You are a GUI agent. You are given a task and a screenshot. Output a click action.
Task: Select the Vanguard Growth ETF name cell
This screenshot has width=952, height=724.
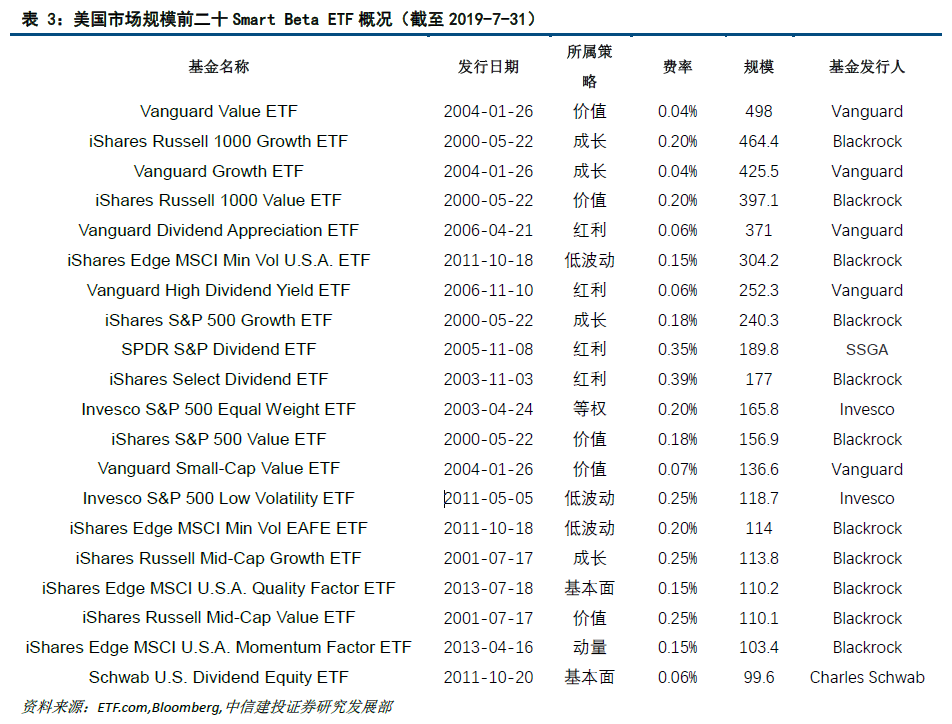(x=219, y=171)
